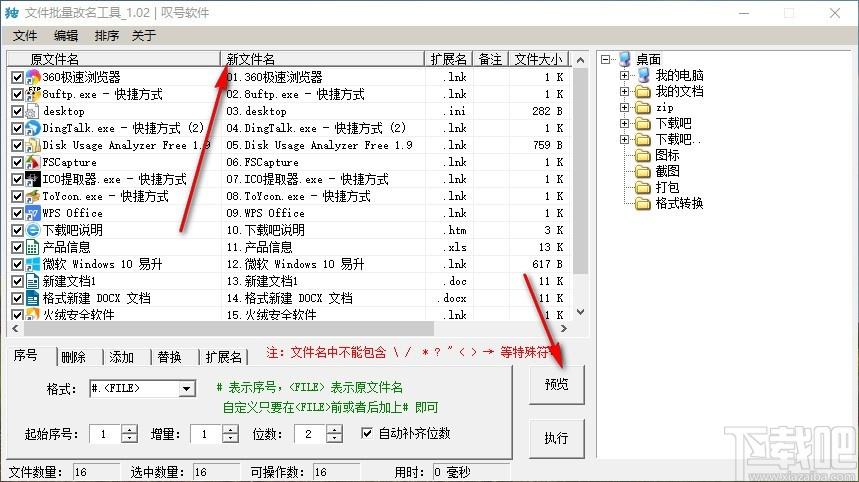Click the DingTalk.exe shortcut icon
This screenshot has height=482, width=859.
pos(33,128)
